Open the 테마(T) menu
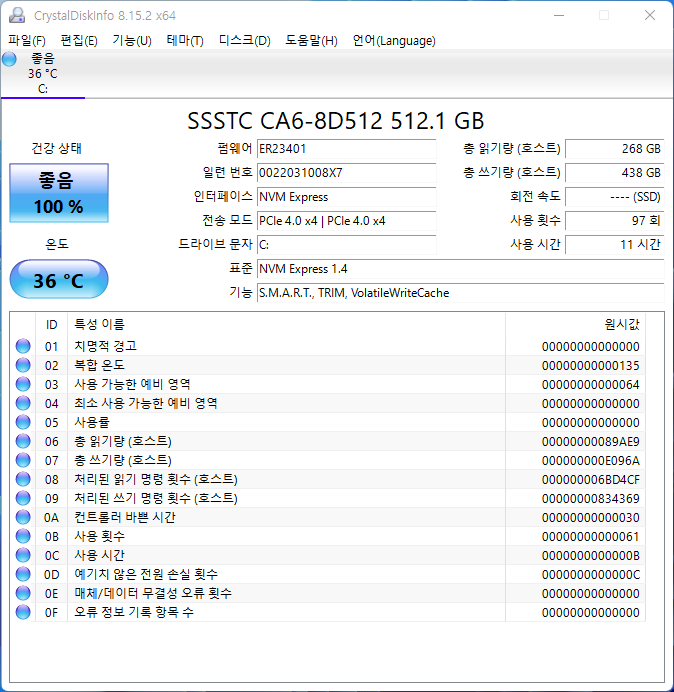674x692 pixels. tap(185, 41)
